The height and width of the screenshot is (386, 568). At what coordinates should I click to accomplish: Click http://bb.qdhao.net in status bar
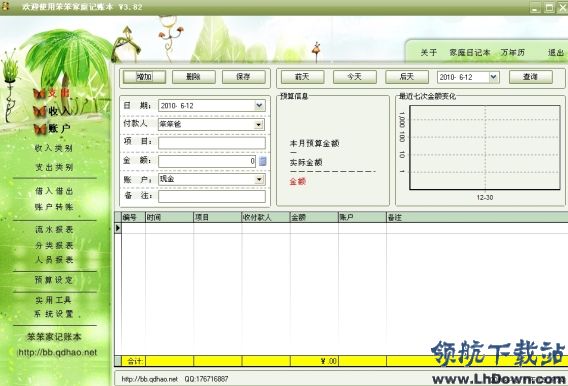point(150,379)
